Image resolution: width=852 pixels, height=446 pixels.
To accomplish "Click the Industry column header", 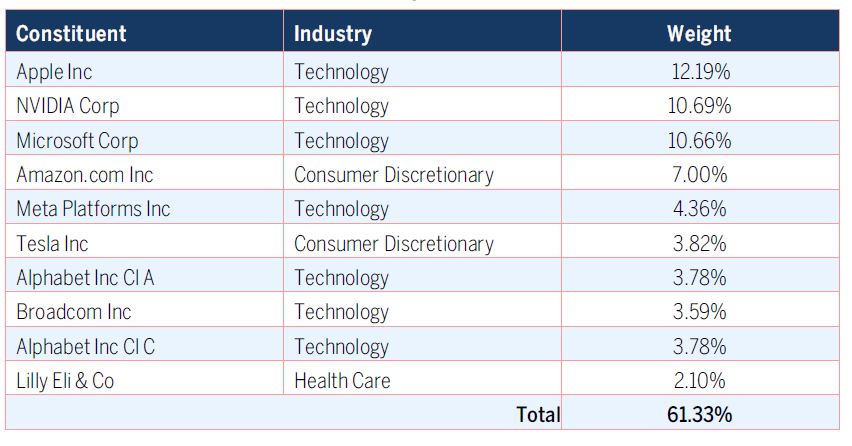I will coord(333,33).
